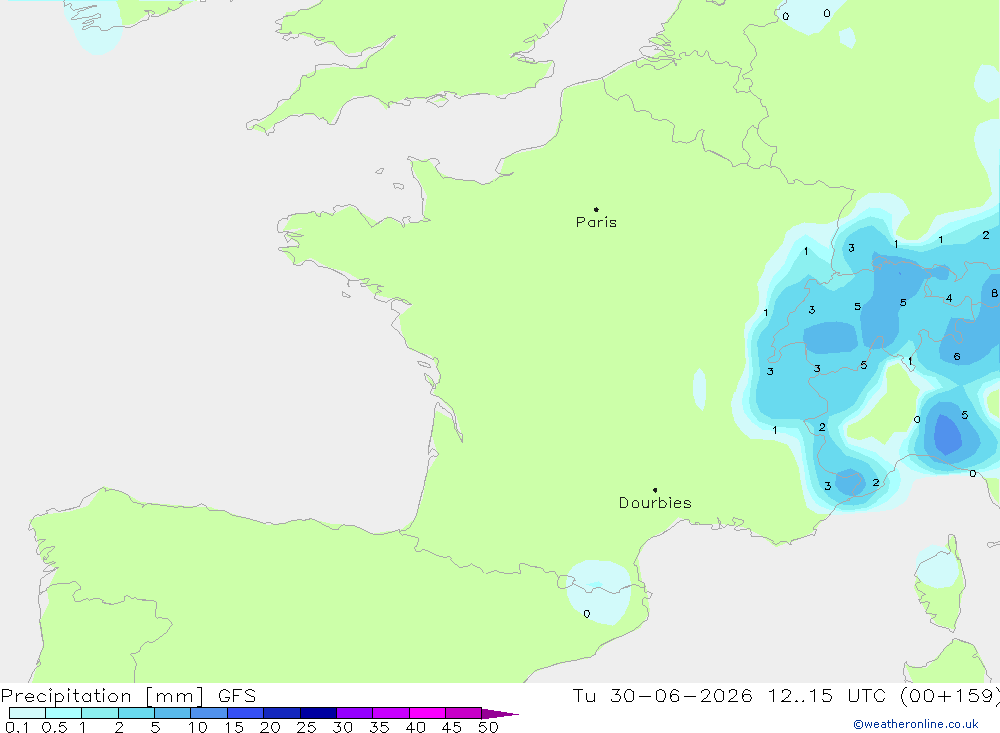Click the forecast step '(00+159)' text
This screenshot has width=1000, height=733.
pyautogui.click(x=950, y=695)
